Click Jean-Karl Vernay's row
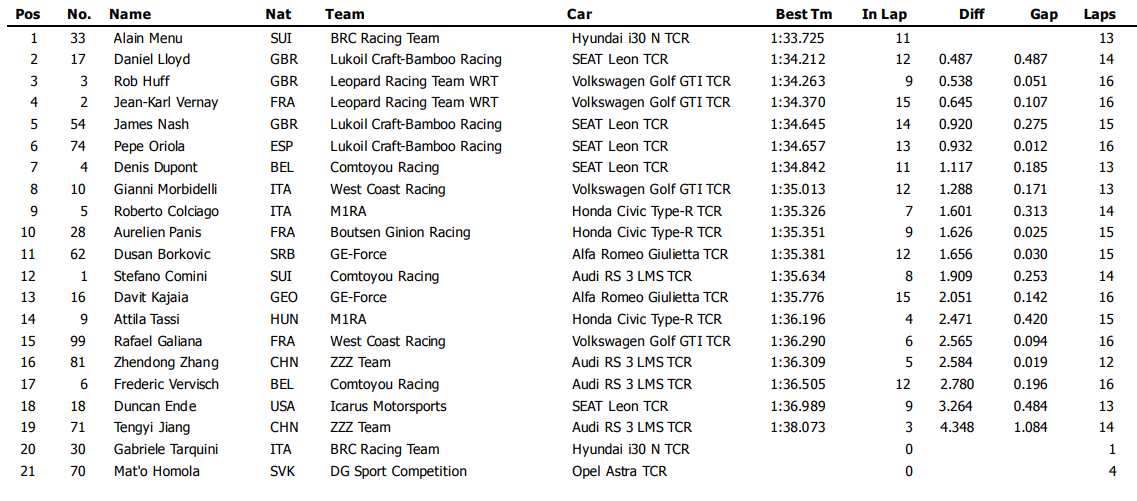Viewport: 1137px width, 501px height. pos(568,102)
